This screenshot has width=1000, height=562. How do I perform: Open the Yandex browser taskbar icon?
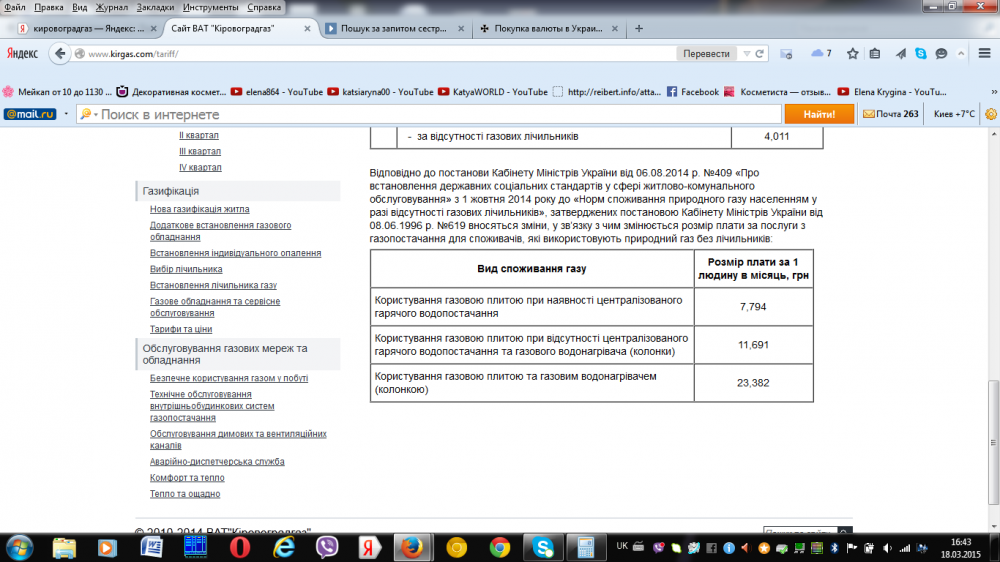coord(369,548)
